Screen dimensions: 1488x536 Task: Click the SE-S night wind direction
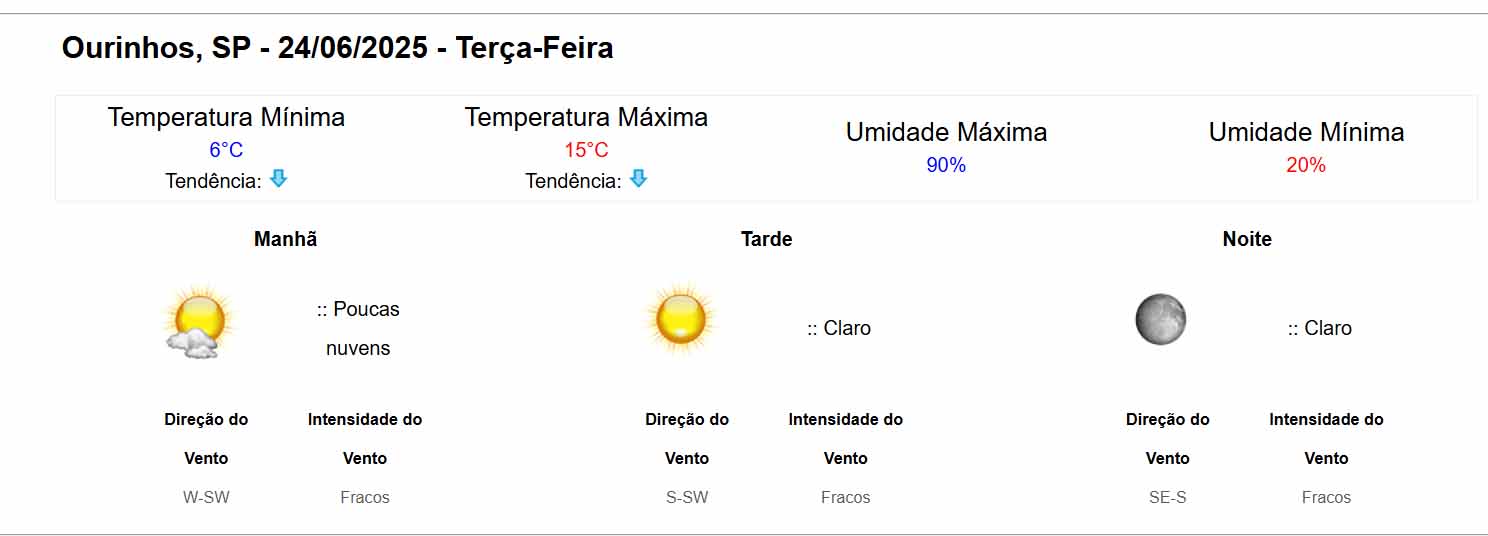1168,497
